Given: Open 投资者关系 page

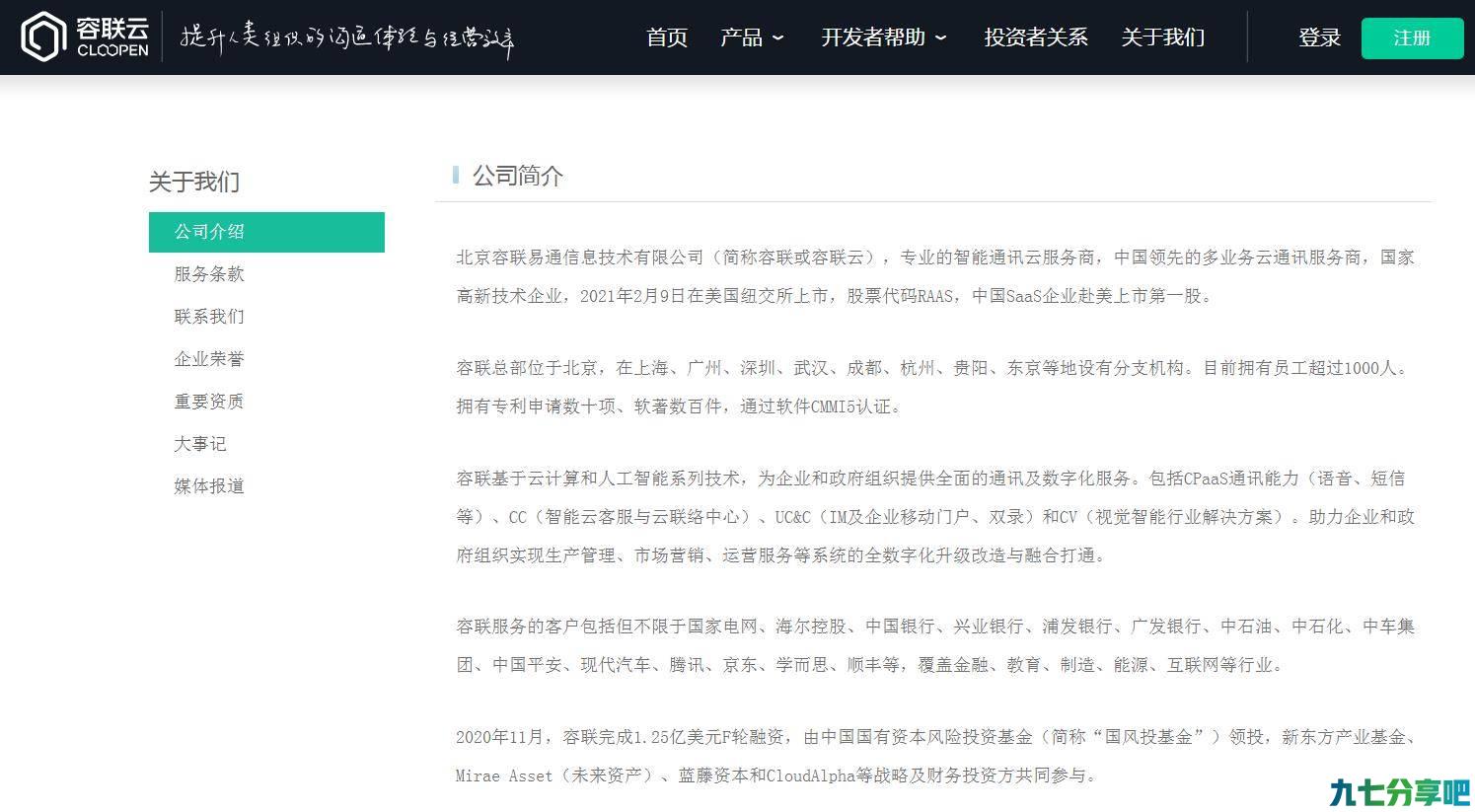Looking at the screenshot, I should pos(1036,37).
